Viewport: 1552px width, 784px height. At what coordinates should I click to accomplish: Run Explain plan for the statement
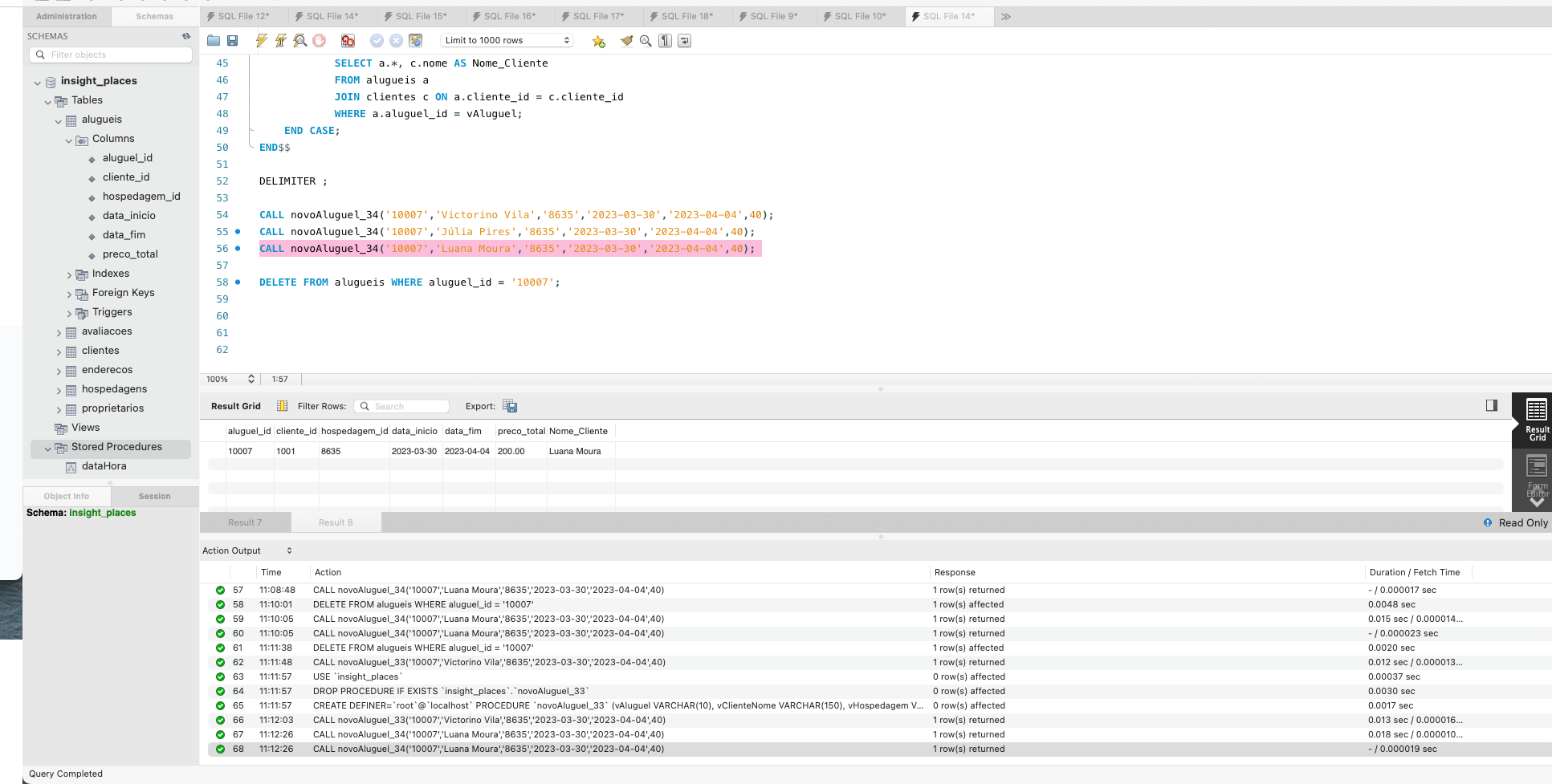(299, 41)
